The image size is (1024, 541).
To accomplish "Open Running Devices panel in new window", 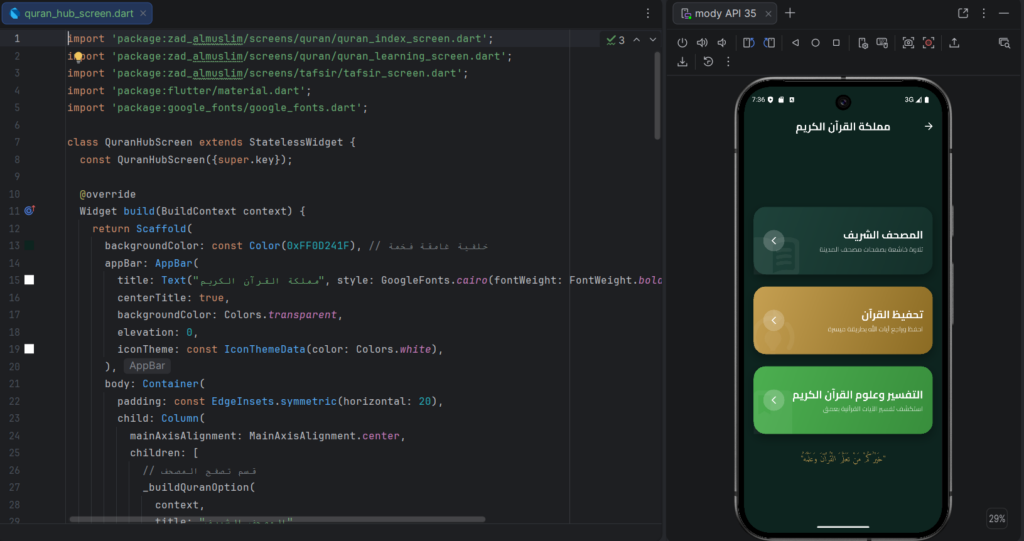I will click(x=963, y=13).
